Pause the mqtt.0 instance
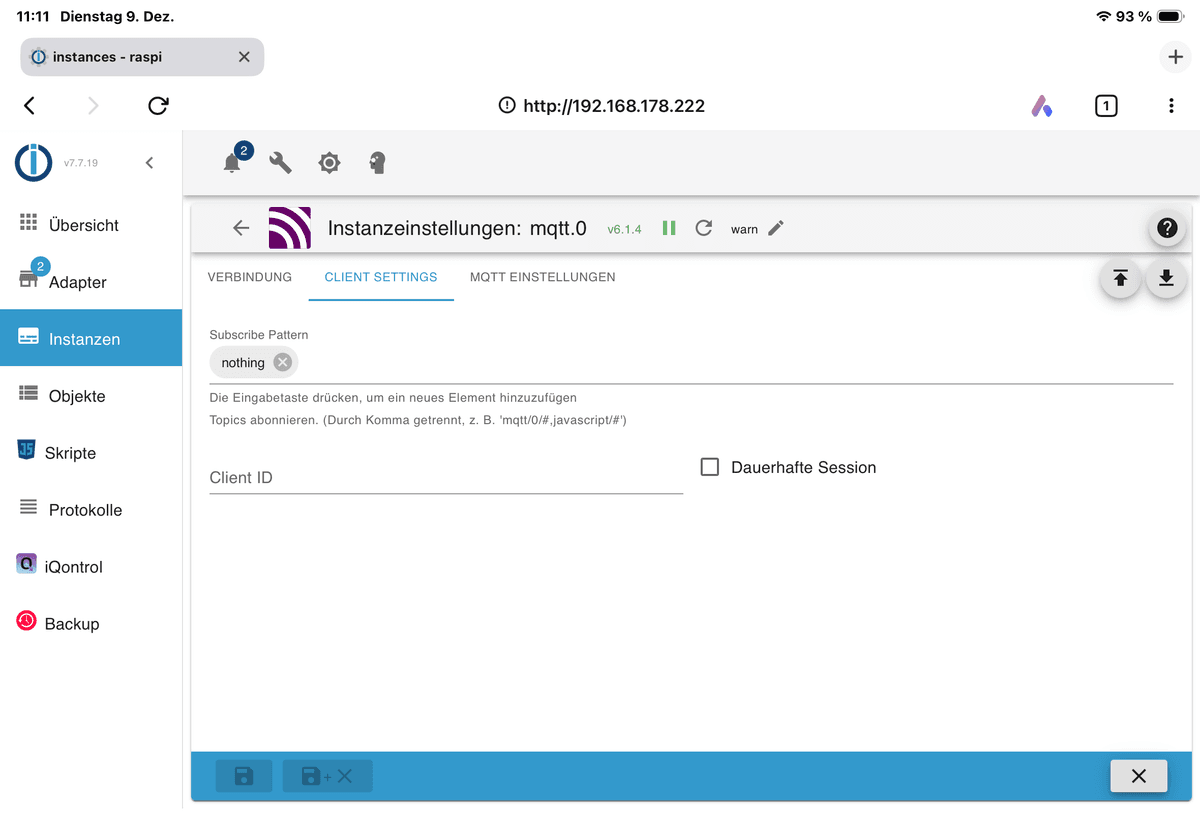 (x=669, y=228)
